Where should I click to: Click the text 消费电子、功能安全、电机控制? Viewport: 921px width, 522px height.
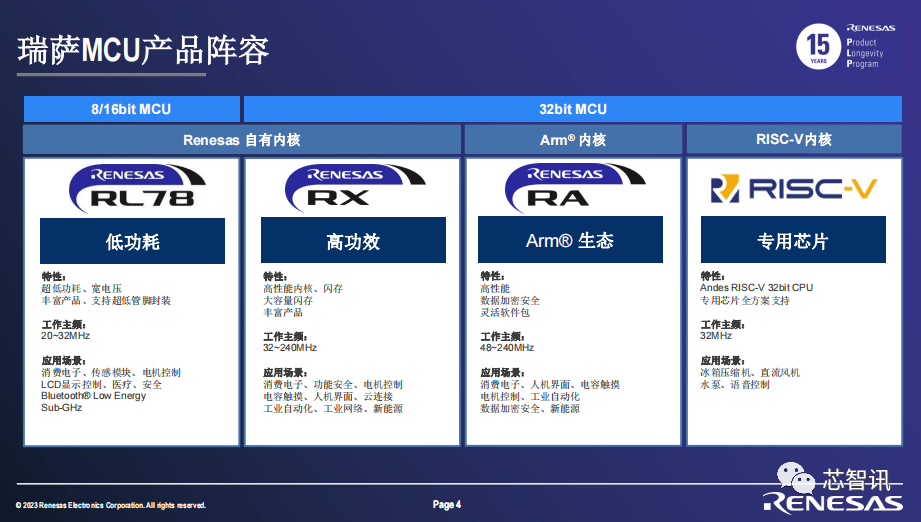333,385
